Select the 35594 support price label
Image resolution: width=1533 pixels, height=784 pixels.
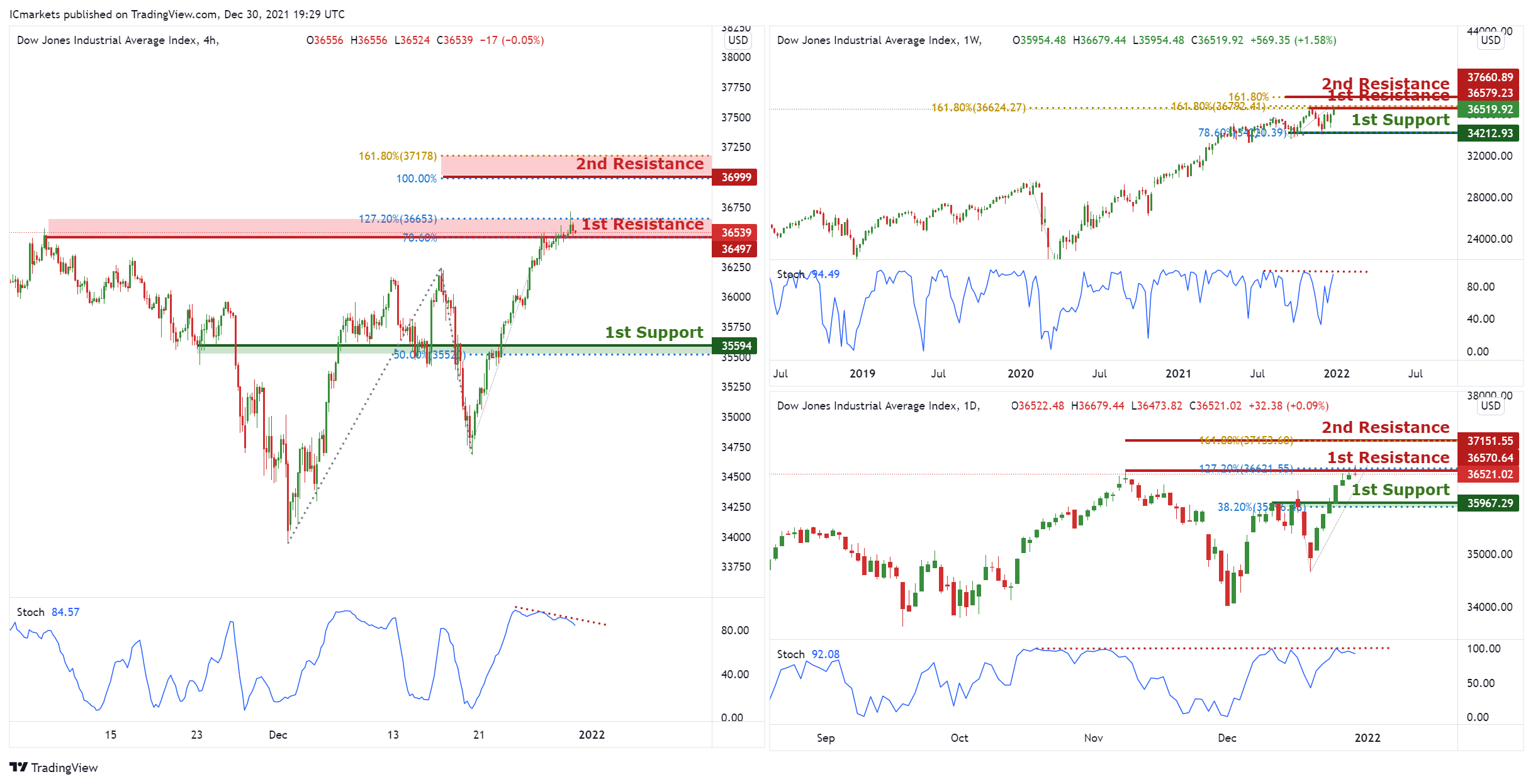tap(736, 346)
